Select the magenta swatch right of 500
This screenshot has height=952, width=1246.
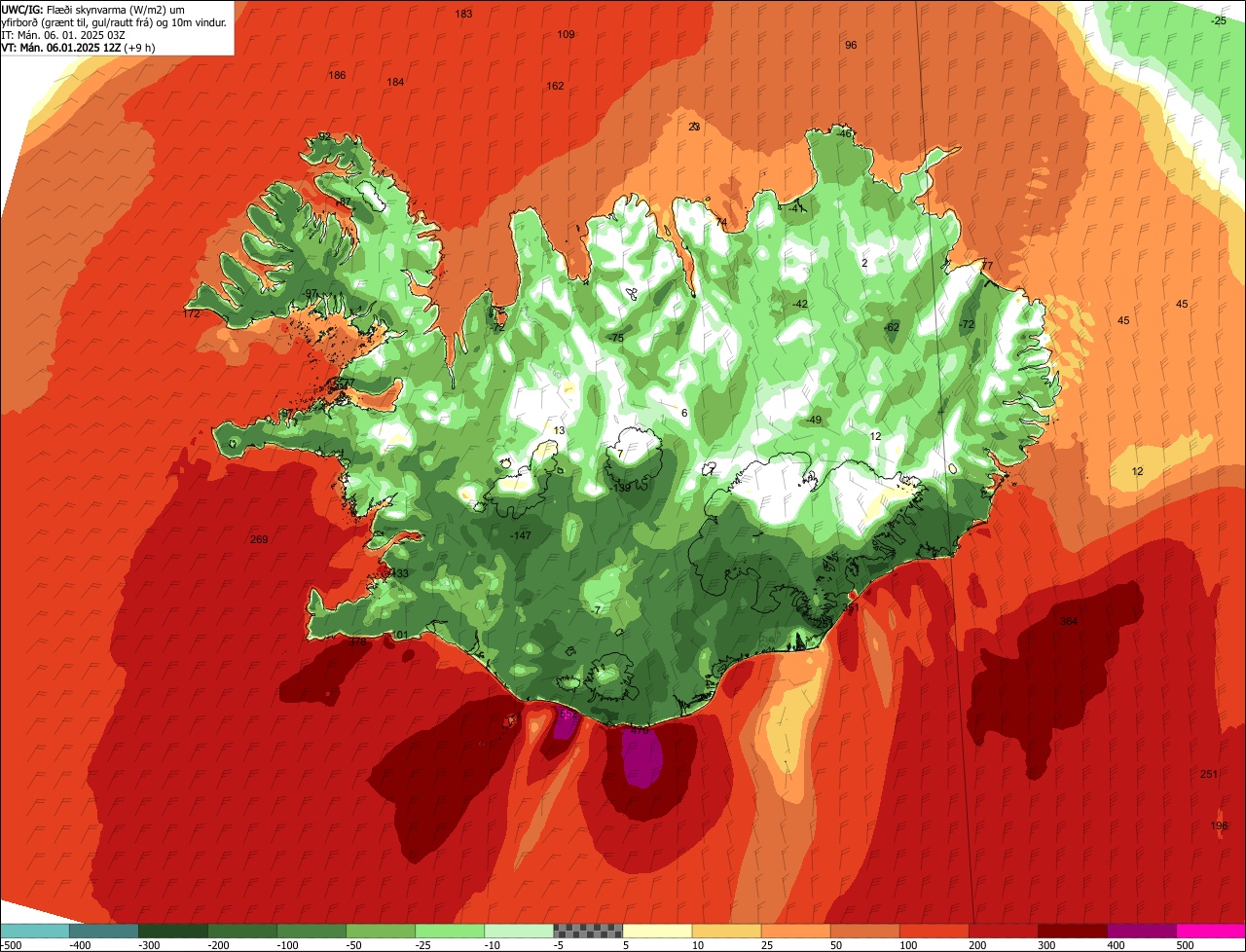pos(1210,930)
